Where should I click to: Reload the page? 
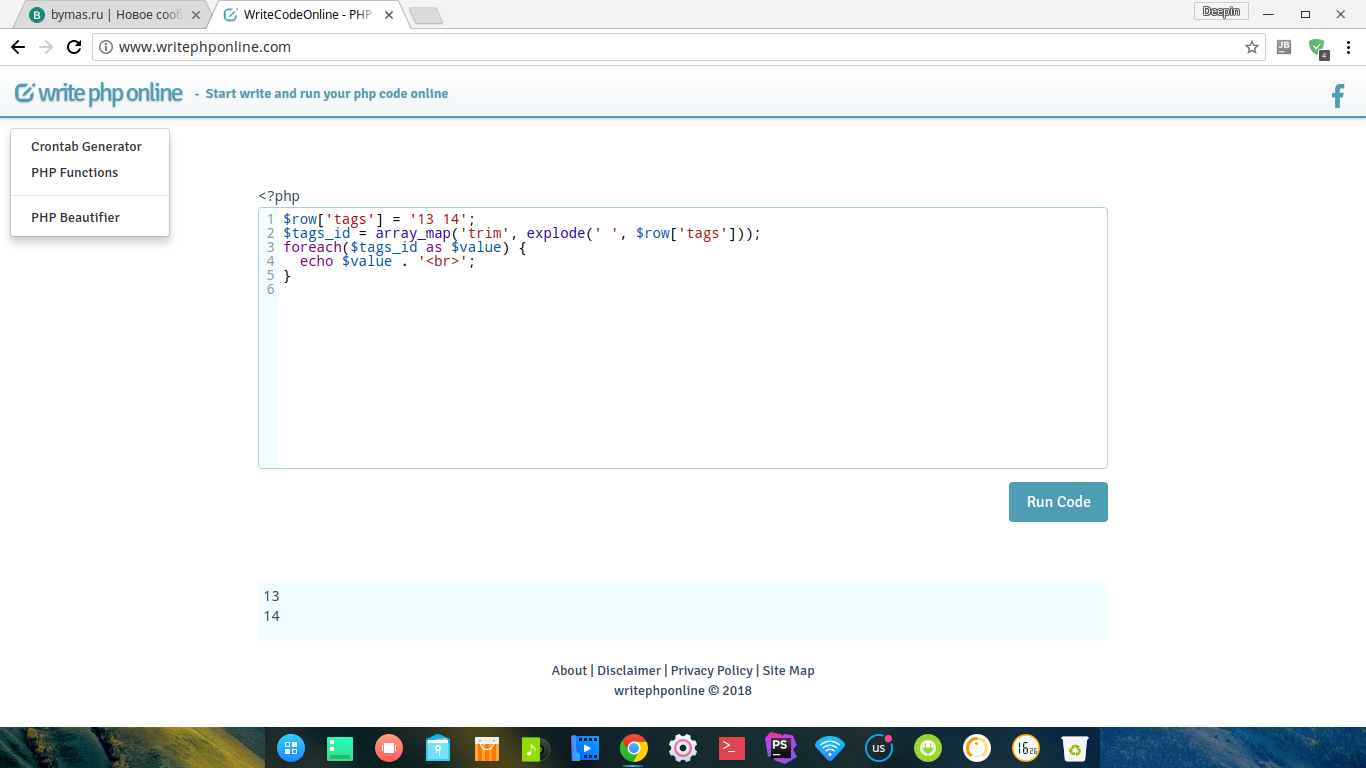pyautogui.click(x=74, y=47)
